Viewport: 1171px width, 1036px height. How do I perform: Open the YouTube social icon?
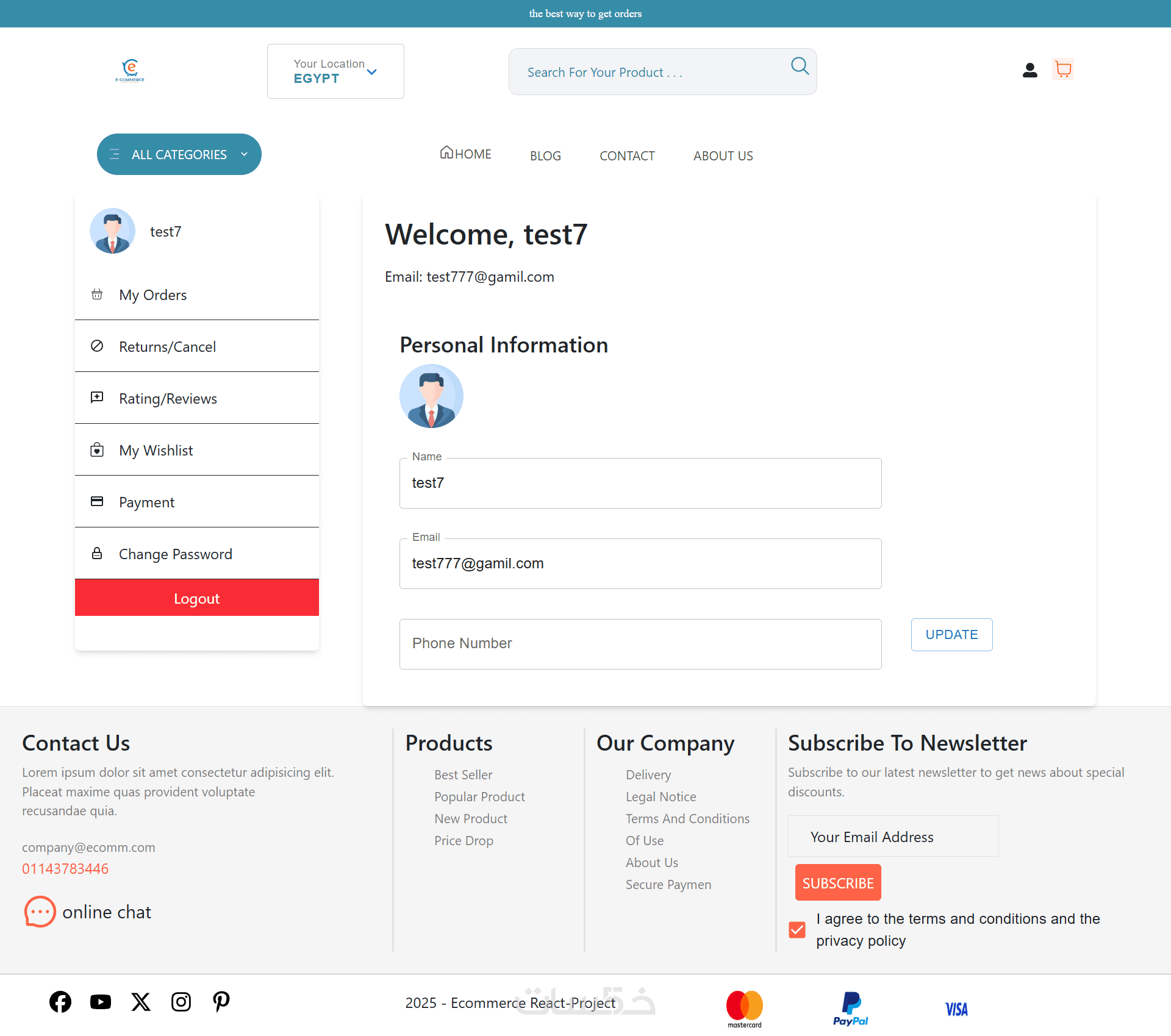101,1002
